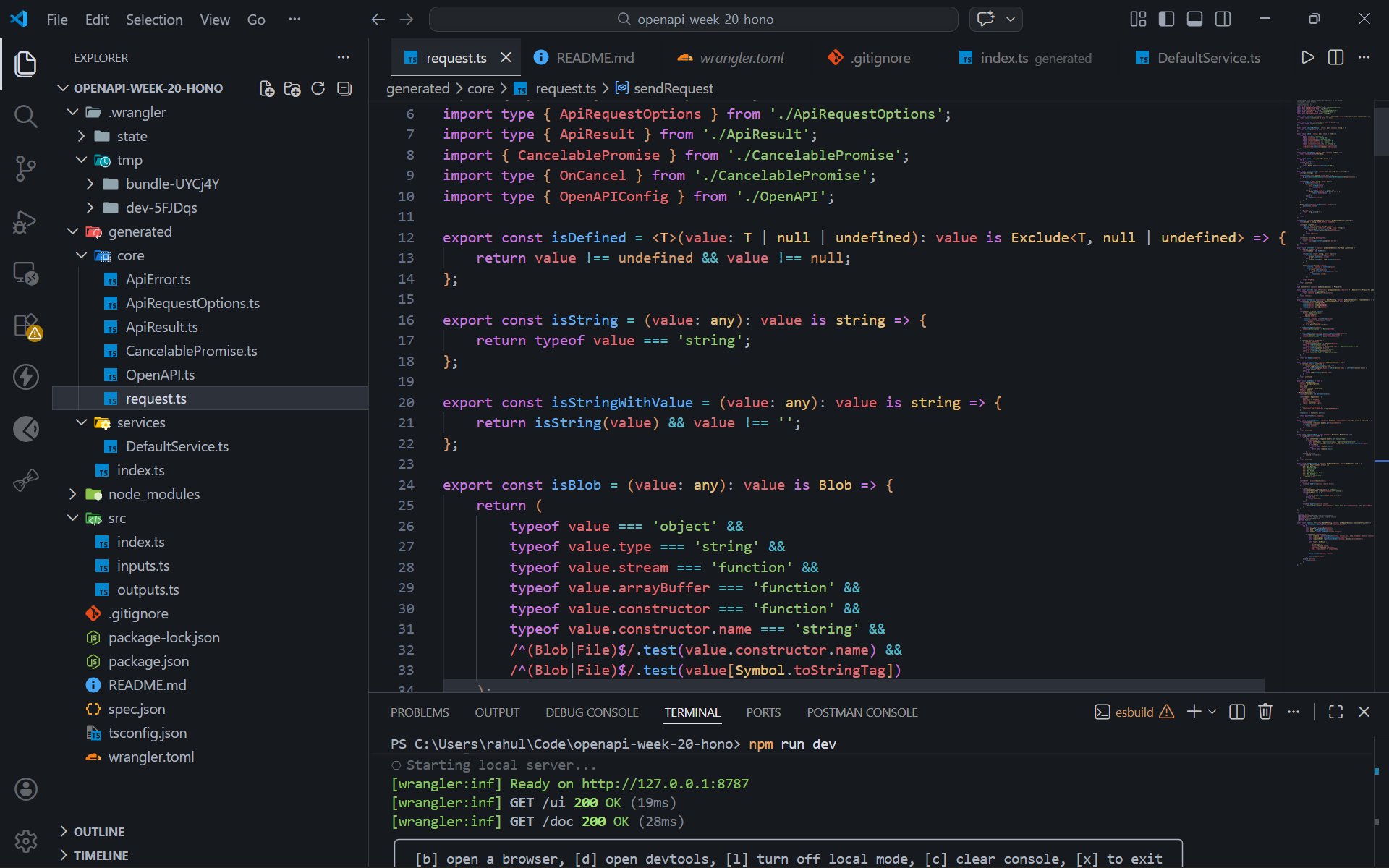Split the editor right
This screenshot has height=868, width=1389.
(1335, 58)
